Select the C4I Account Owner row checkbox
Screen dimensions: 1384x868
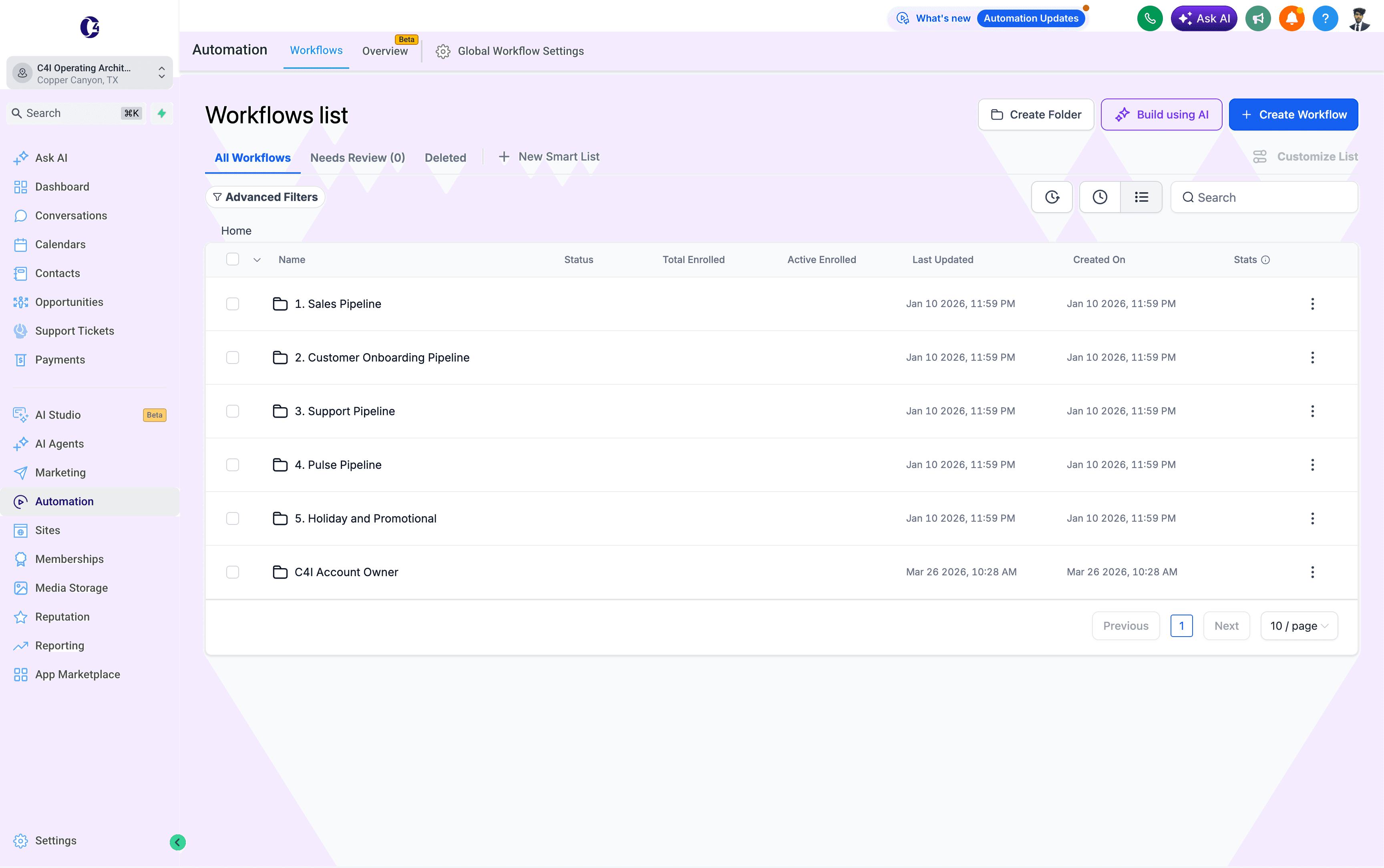233,572
